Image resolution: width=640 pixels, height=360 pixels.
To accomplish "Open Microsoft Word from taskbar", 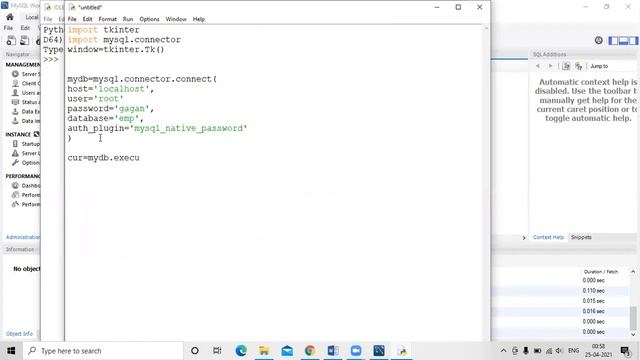I will (333, 351).
